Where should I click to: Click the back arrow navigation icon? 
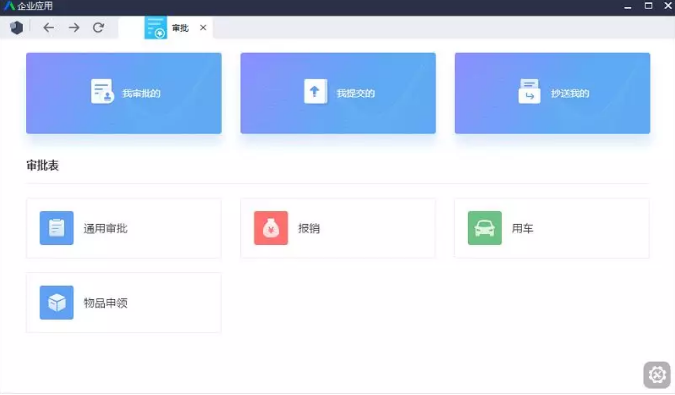pyautogui.click(x=48, y=28)
